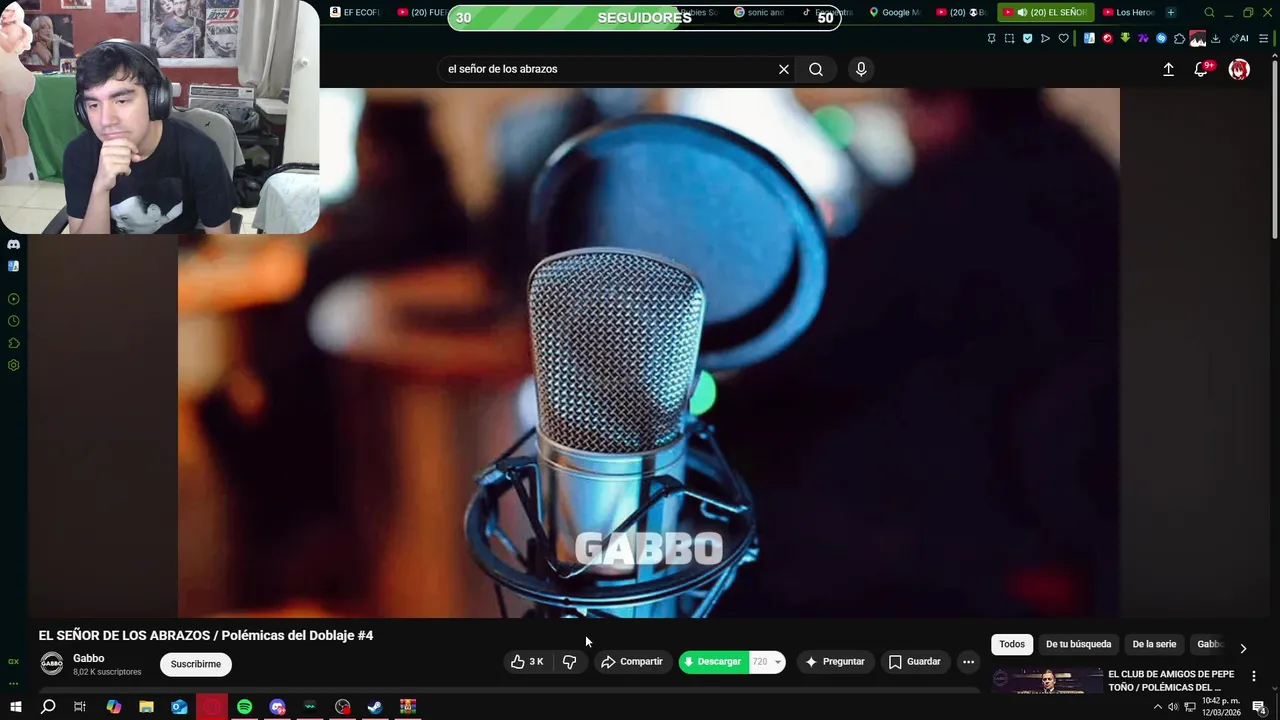The image size is (1280, 720).
Task: Click the taskbar volume speaker icon
Action: [x=1173, y=707]
